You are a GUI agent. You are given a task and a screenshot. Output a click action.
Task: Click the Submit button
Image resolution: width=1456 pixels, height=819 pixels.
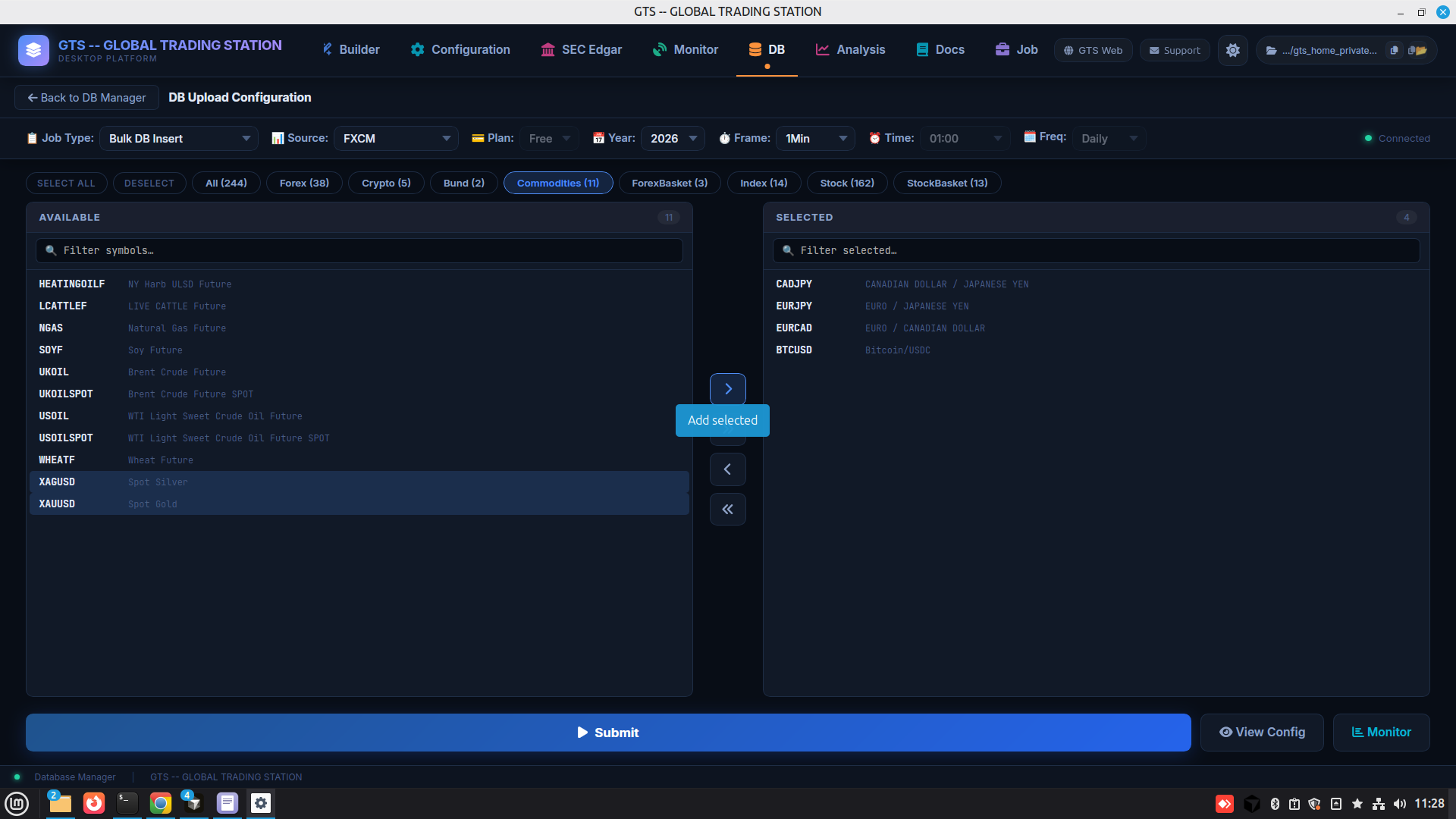608,733
